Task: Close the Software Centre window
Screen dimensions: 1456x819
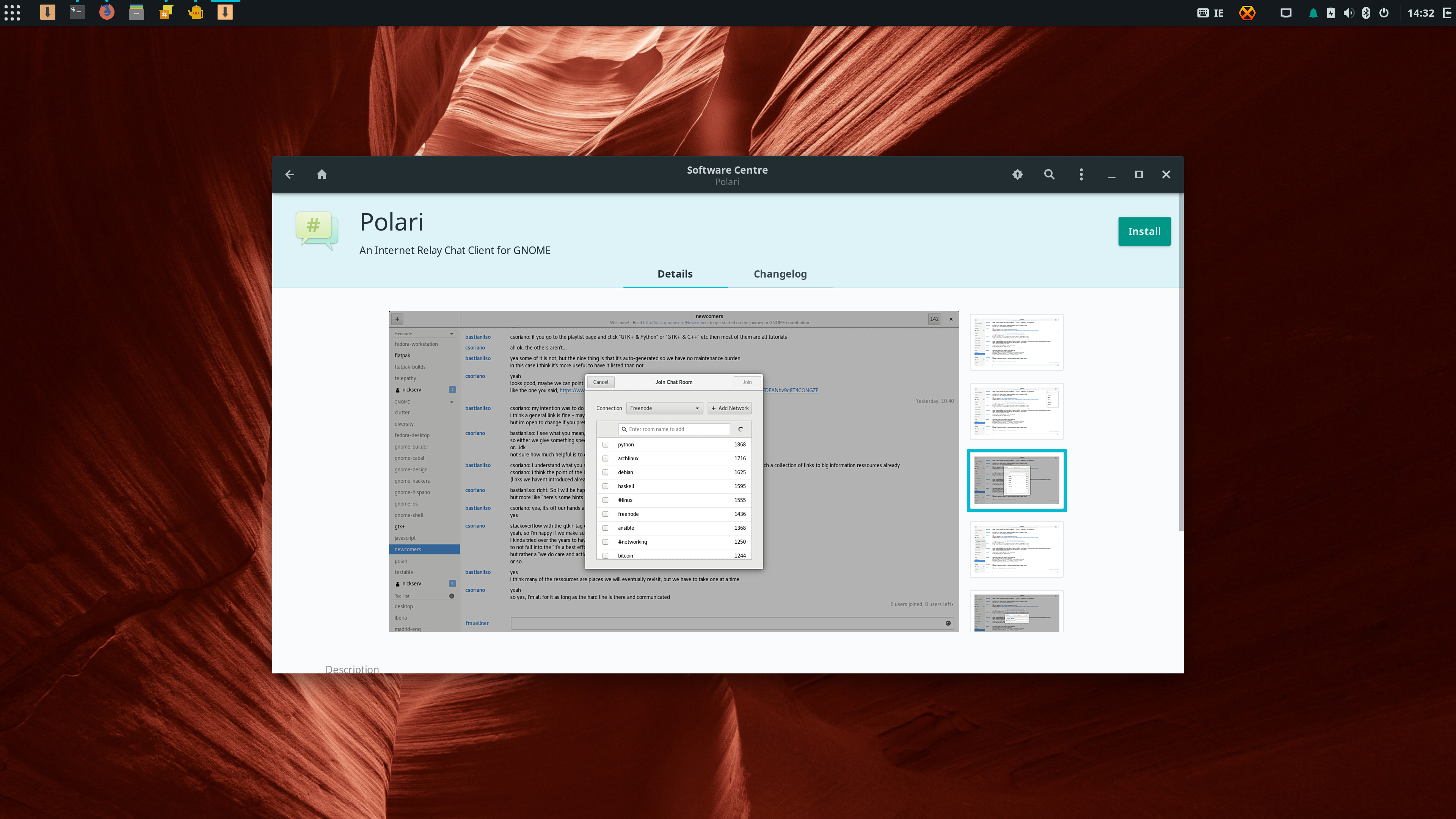Action: 1166,175
